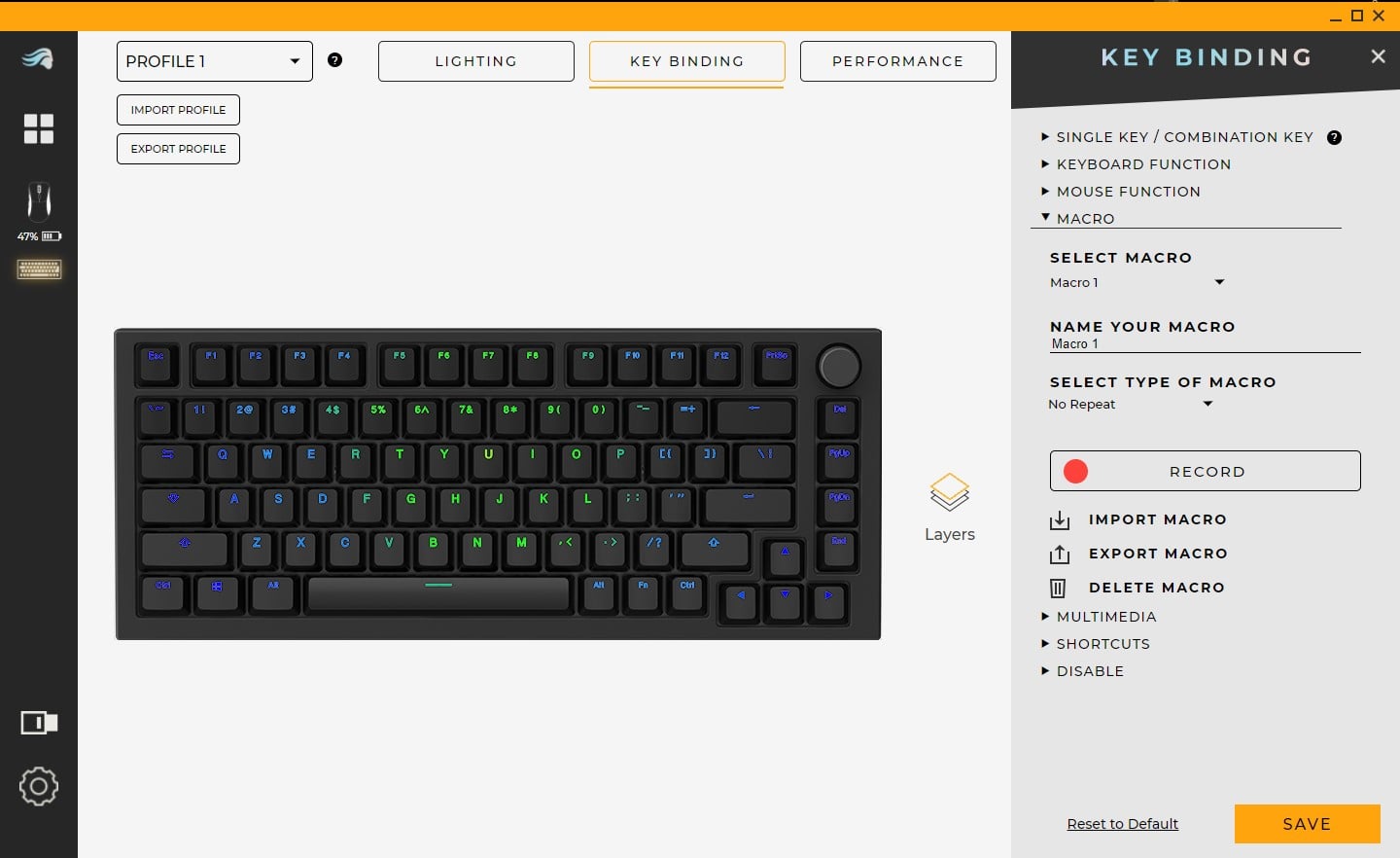Switch to the Lighting tab
This screenshot has width=1400, height=858.
[x=476, y=61]
